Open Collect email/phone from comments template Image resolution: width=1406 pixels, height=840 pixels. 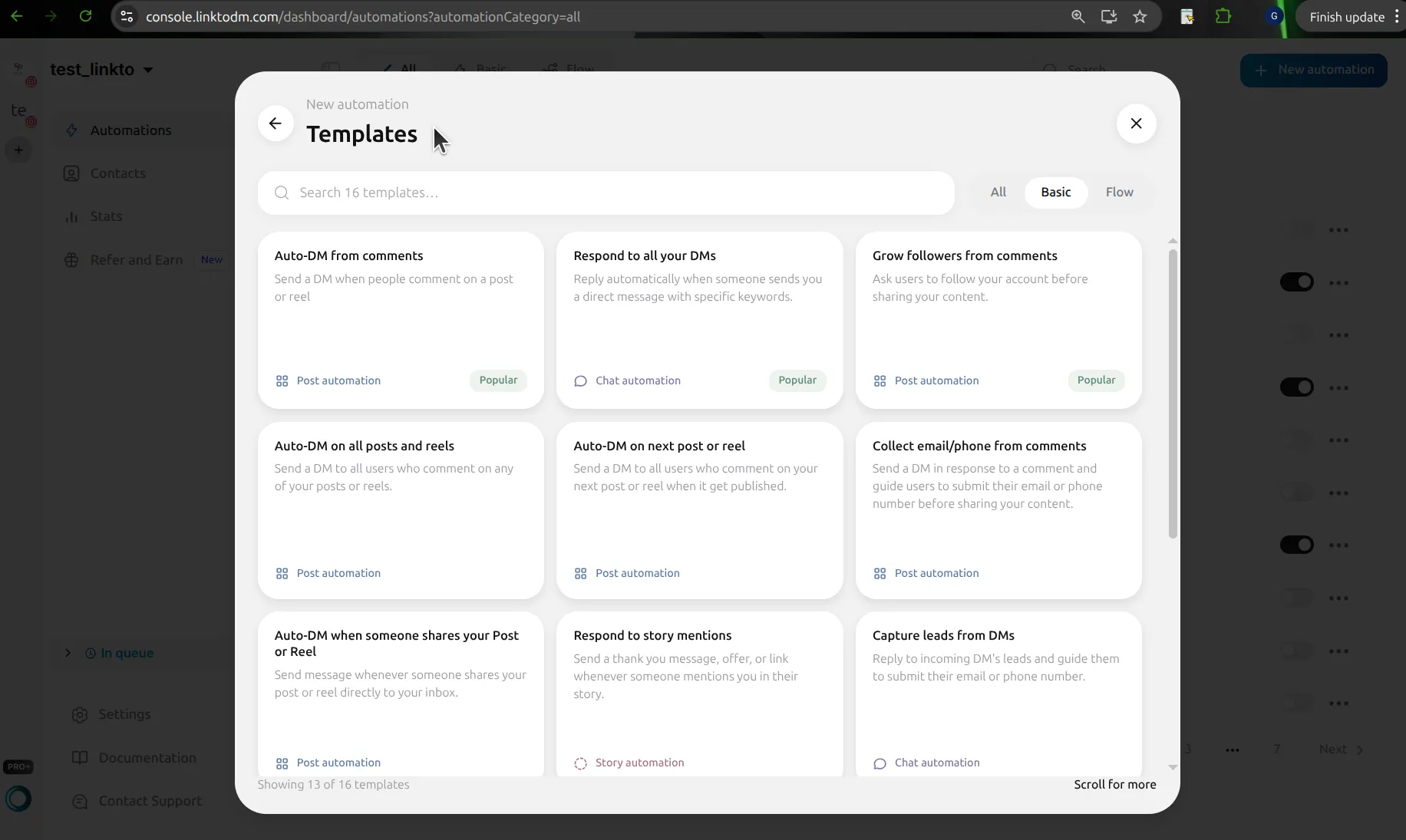tap(998, 510)
